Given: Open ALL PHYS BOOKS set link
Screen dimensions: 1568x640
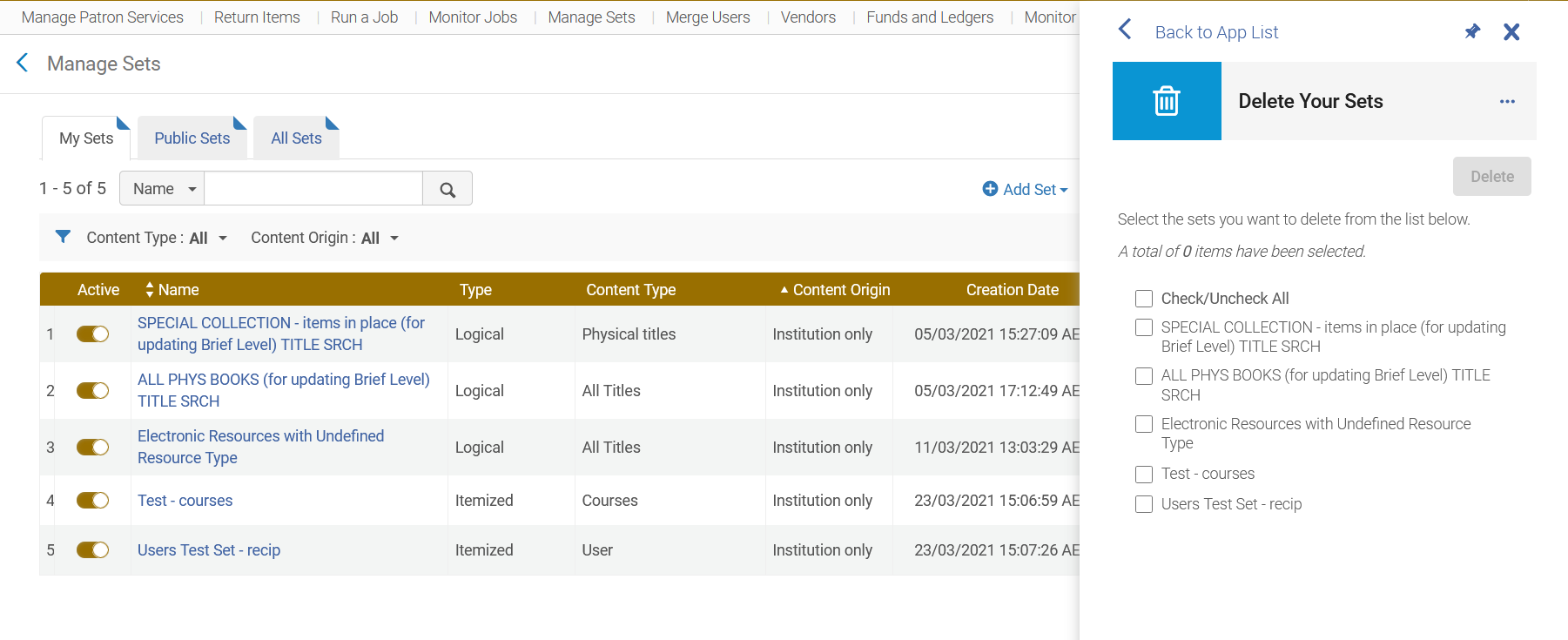Looking at the screenshot, I should coord(284,390).
